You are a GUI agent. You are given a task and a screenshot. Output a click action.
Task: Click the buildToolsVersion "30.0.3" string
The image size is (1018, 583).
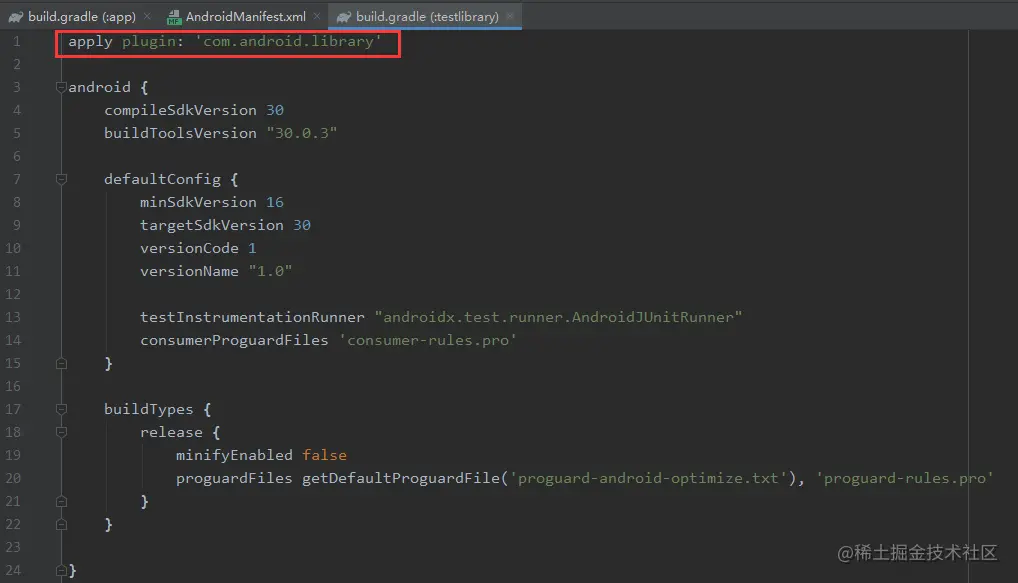(x=302, y=133)
